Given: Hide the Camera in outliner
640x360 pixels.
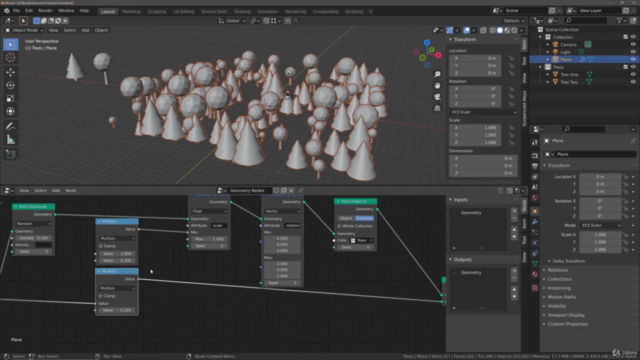Looking at the screenshot, I should [x=633, y=44].
